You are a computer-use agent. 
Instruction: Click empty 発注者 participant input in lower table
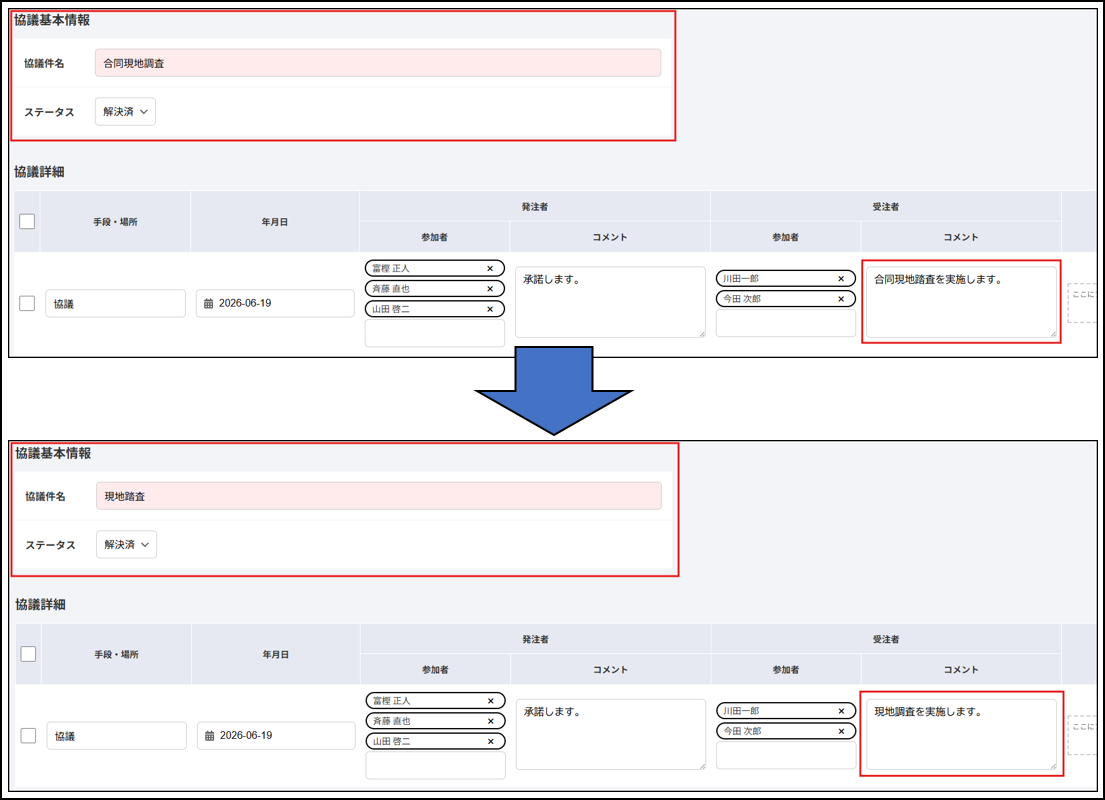point(436,765)
